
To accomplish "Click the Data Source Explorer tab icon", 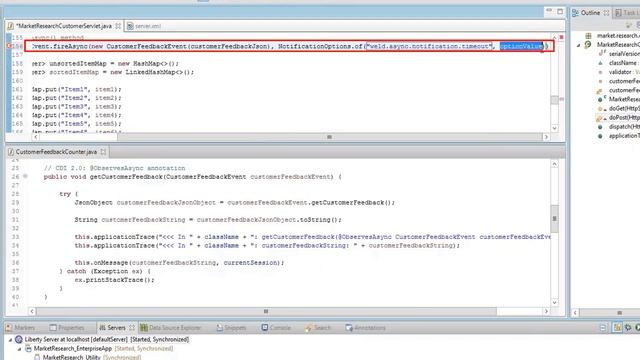I will point(144,328).
